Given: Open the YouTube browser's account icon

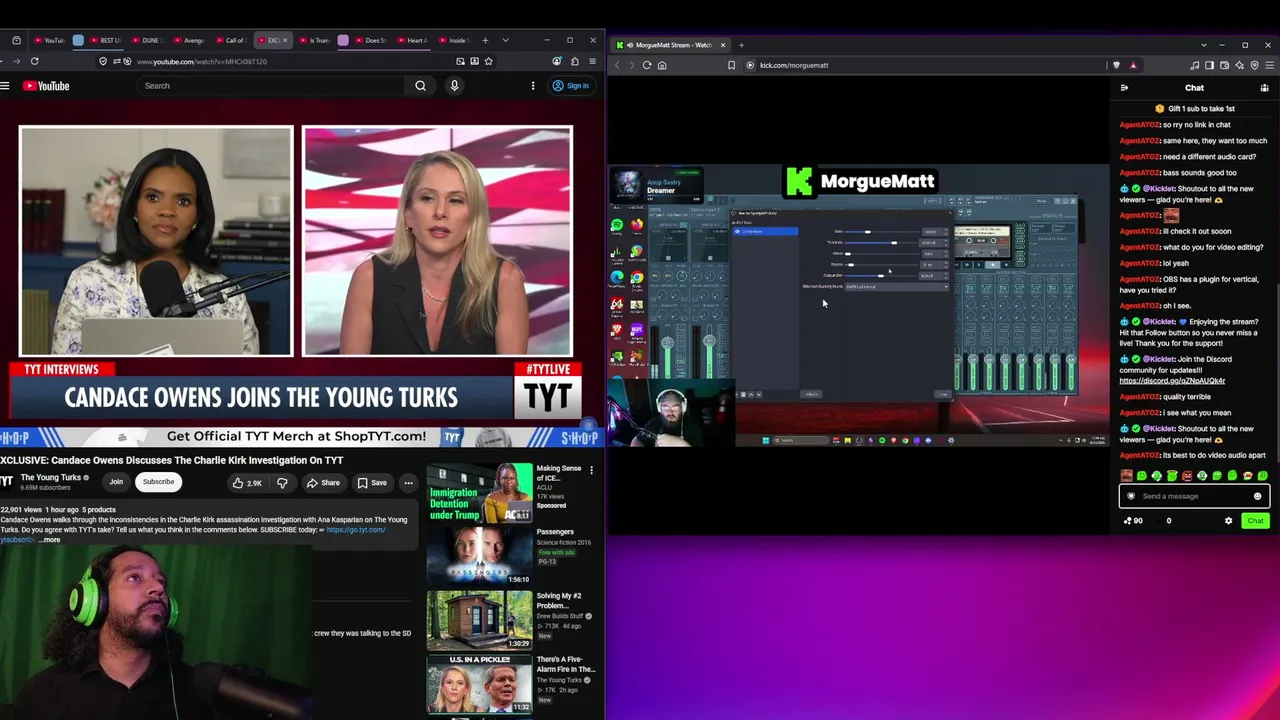Looking at the screenshot, I should tap(556, 61).
